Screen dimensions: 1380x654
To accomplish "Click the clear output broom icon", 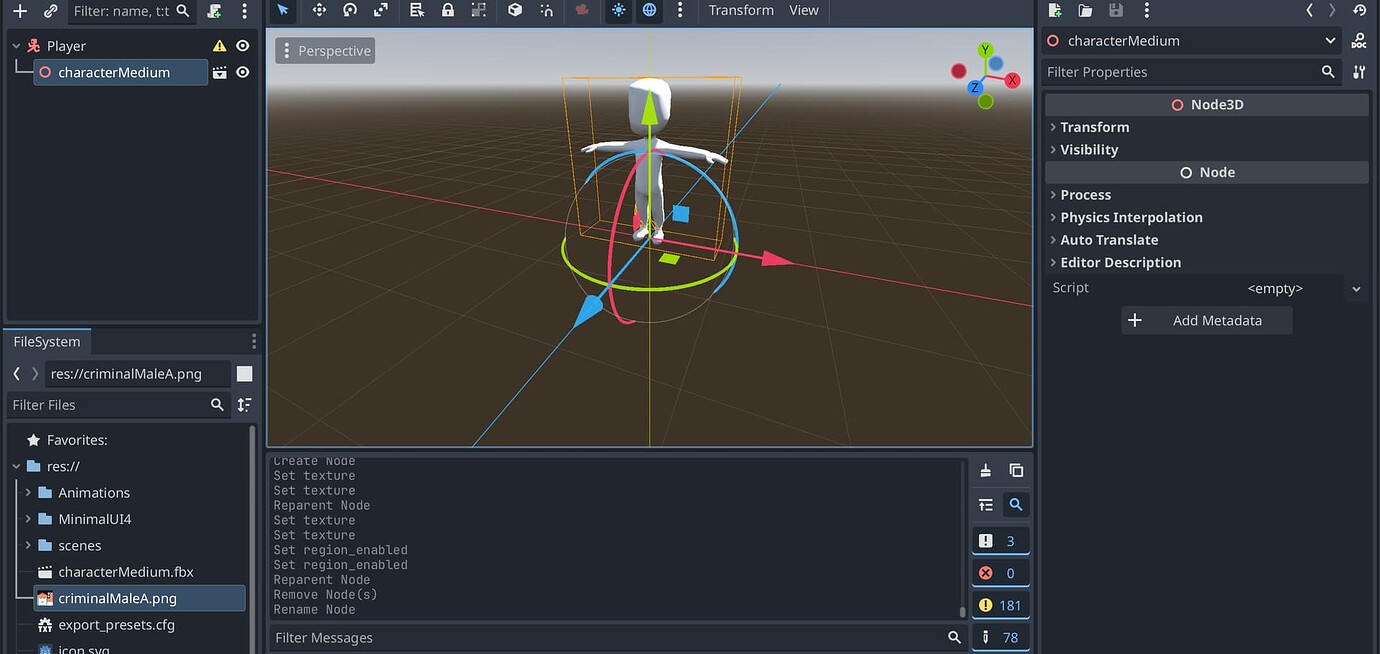I will pyautogui.click(x=986, y=470).
